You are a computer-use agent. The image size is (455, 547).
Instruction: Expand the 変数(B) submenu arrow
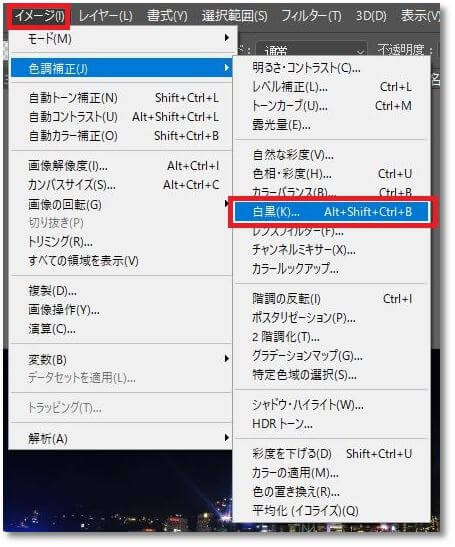point(227,359)
